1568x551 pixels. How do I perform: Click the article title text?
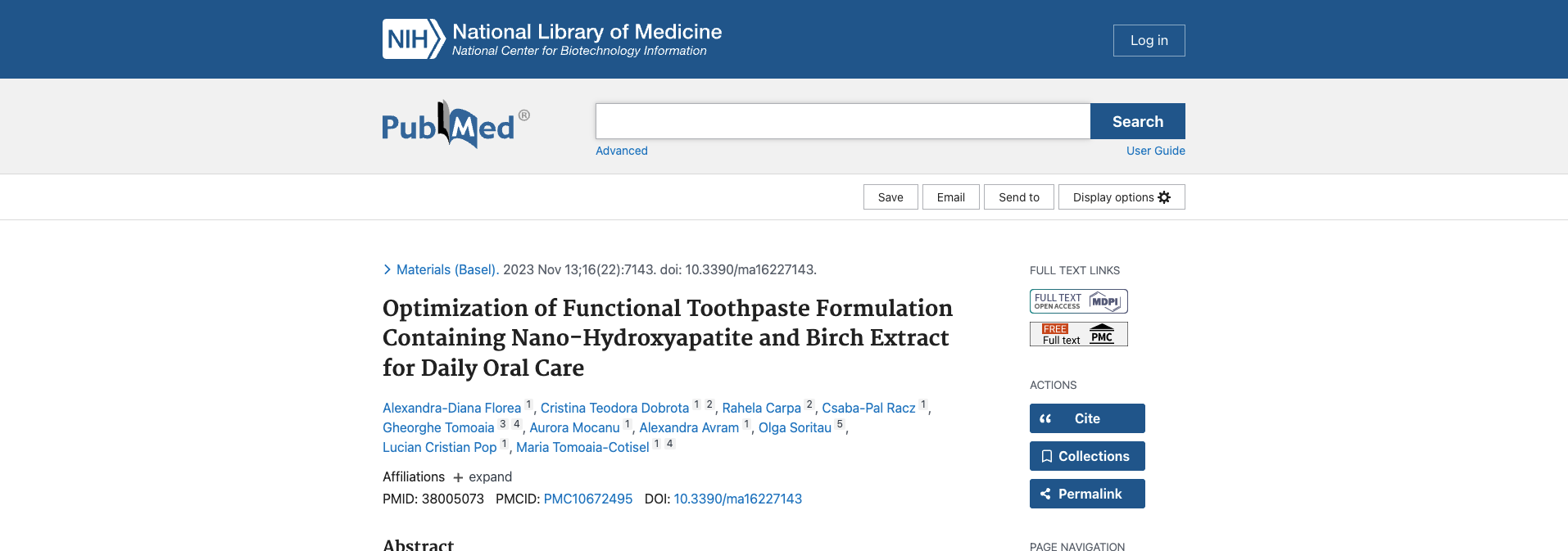tap(668, 337)
